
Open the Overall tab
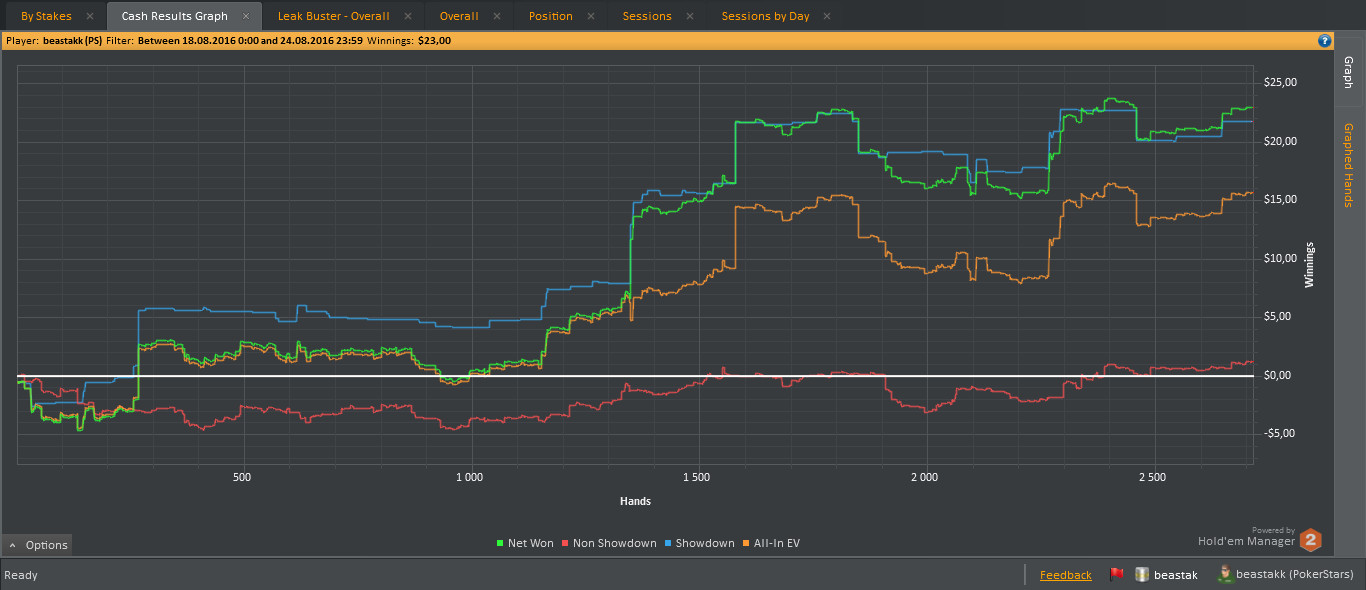click(x=459, y=16)
